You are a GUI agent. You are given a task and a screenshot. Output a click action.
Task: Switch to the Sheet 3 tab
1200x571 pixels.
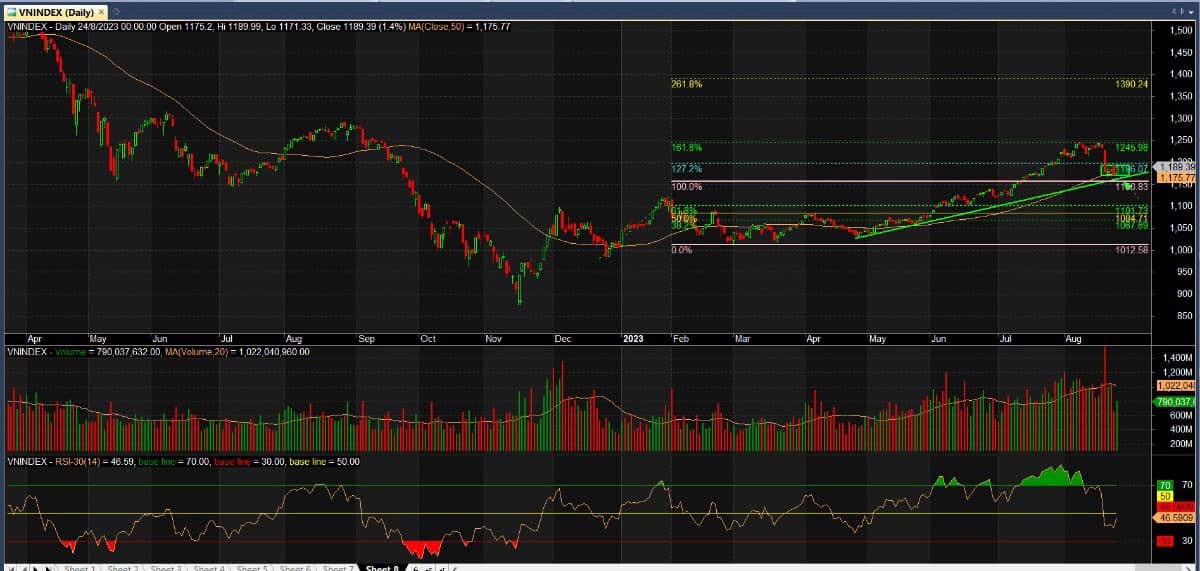point(166,568)
